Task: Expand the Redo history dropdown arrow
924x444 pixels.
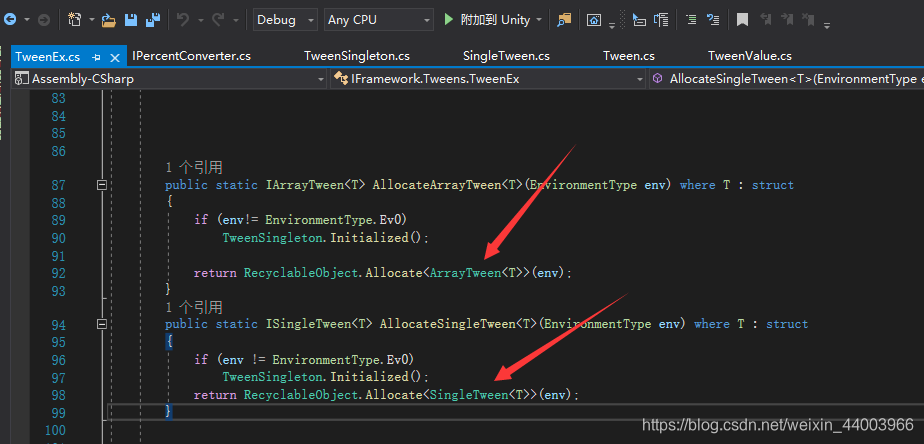Action: tap(236, 20)
